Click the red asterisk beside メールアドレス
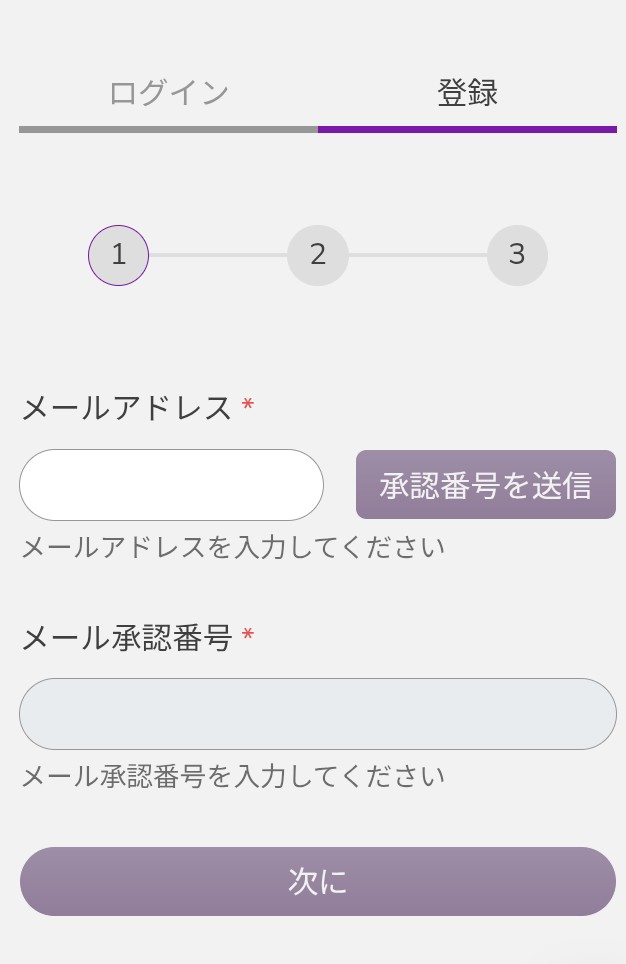Screen dimensions: 626x964 coord(248,406)
